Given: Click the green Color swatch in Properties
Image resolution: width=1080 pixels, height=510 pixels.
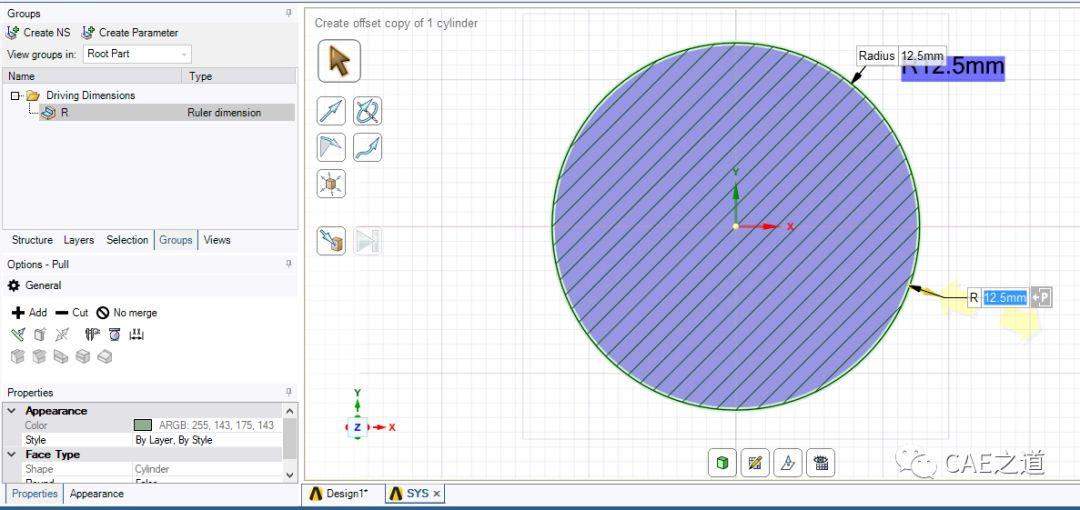Looking at the screenshot, I should (x=143, y=425).
